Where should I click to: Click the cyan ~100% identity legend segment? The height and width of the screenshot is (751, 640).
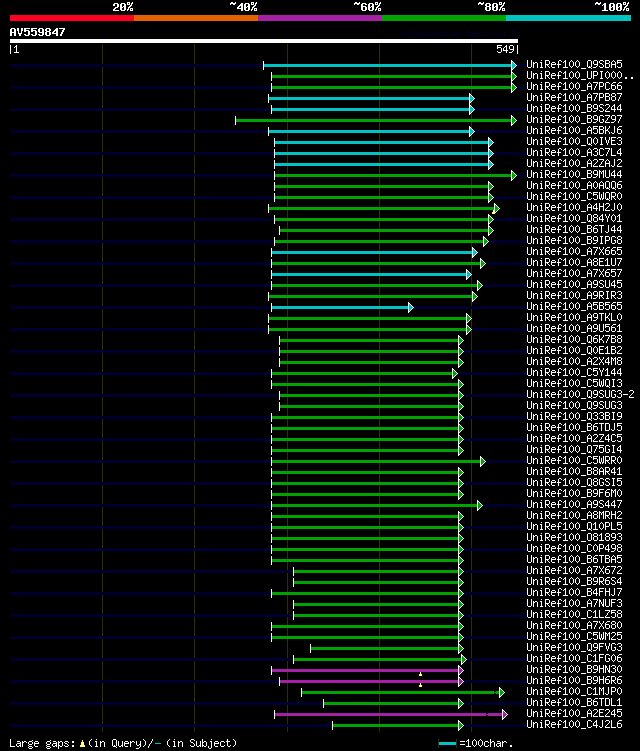point(569,18)
